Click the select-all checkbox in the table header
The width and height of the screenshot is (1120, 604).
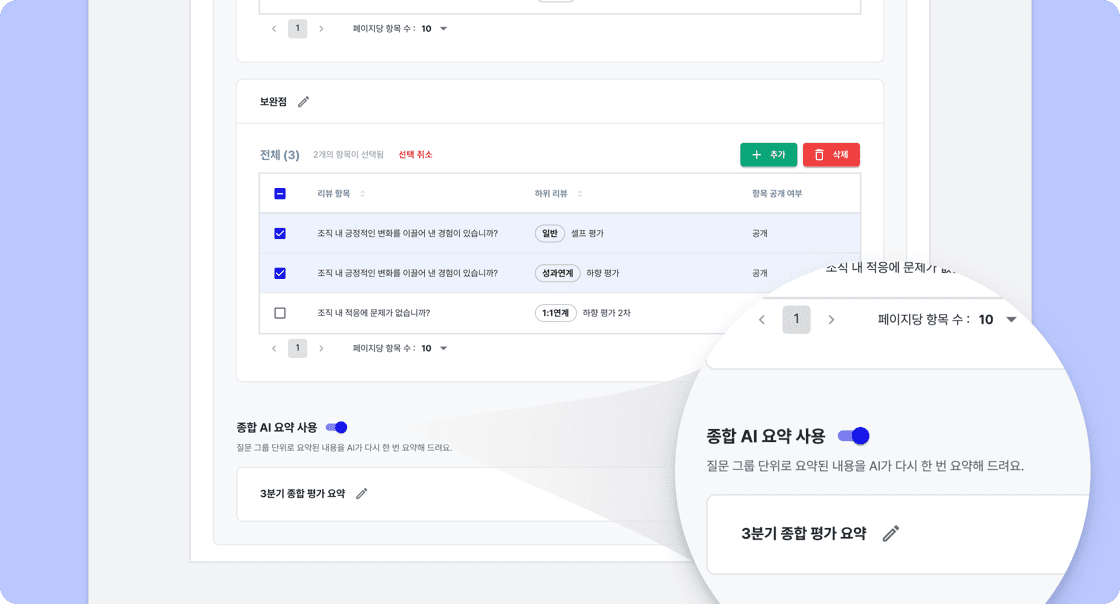tap(280, 193)
